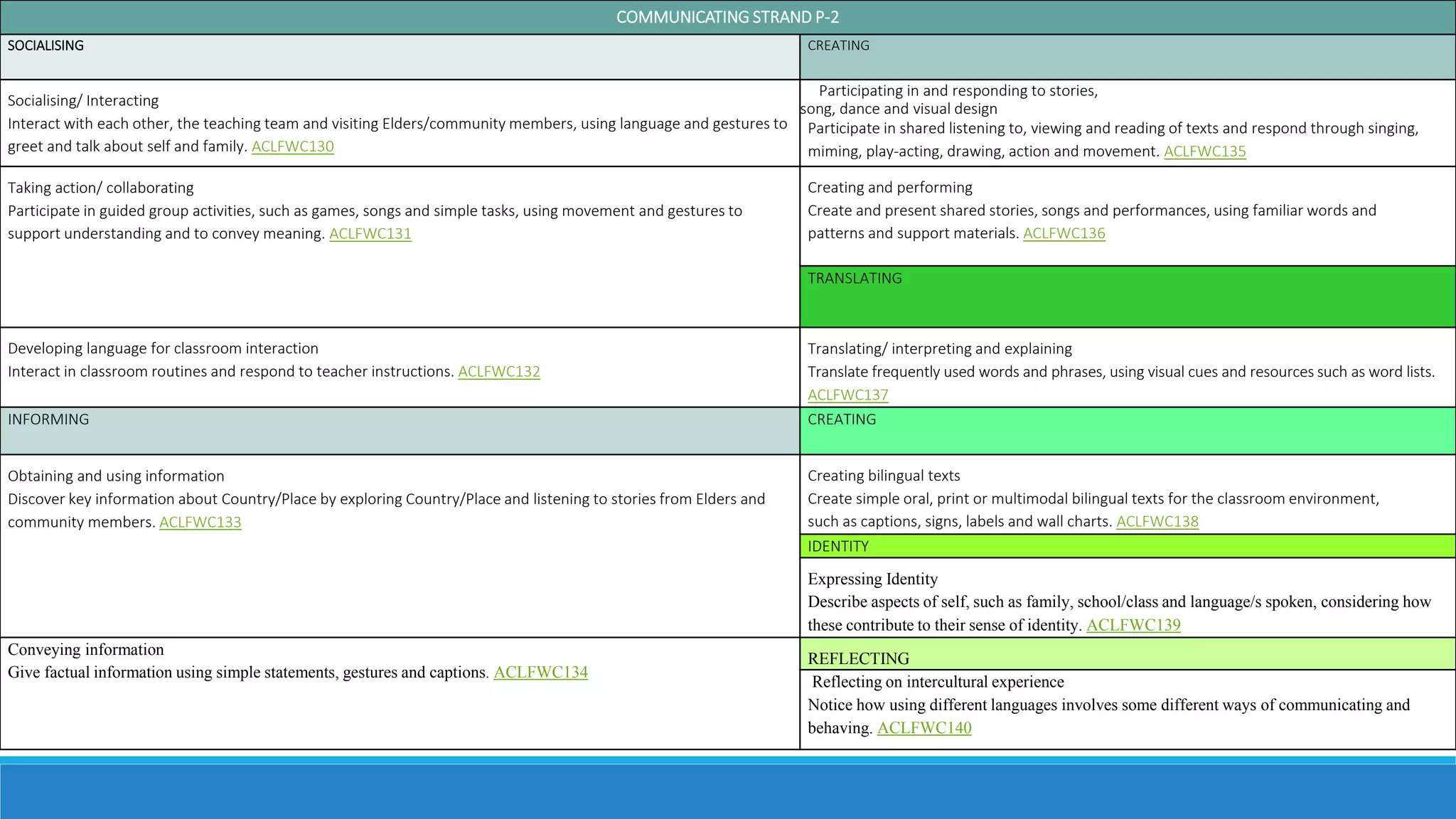
Task: Open the ACLFWC138 link
Action: (1157, 522)
